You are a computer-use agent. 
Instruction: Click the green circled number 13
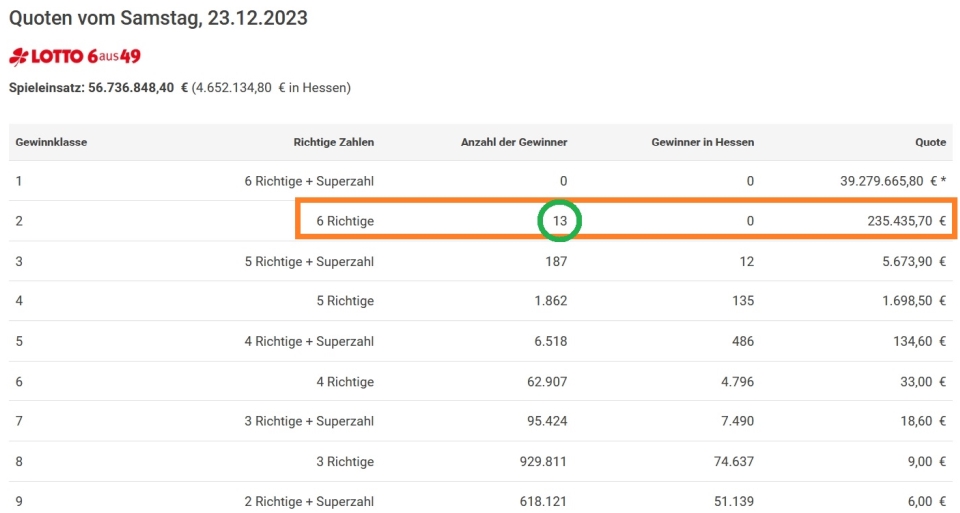tap(560, 221)
